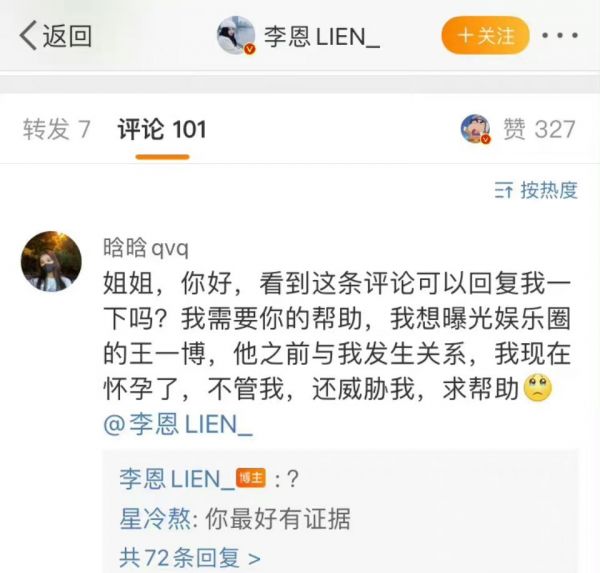The width and height of the screenshot is (600, 573).
Task: Change comment sorting via 按热度
Action: tap(548, 190)
